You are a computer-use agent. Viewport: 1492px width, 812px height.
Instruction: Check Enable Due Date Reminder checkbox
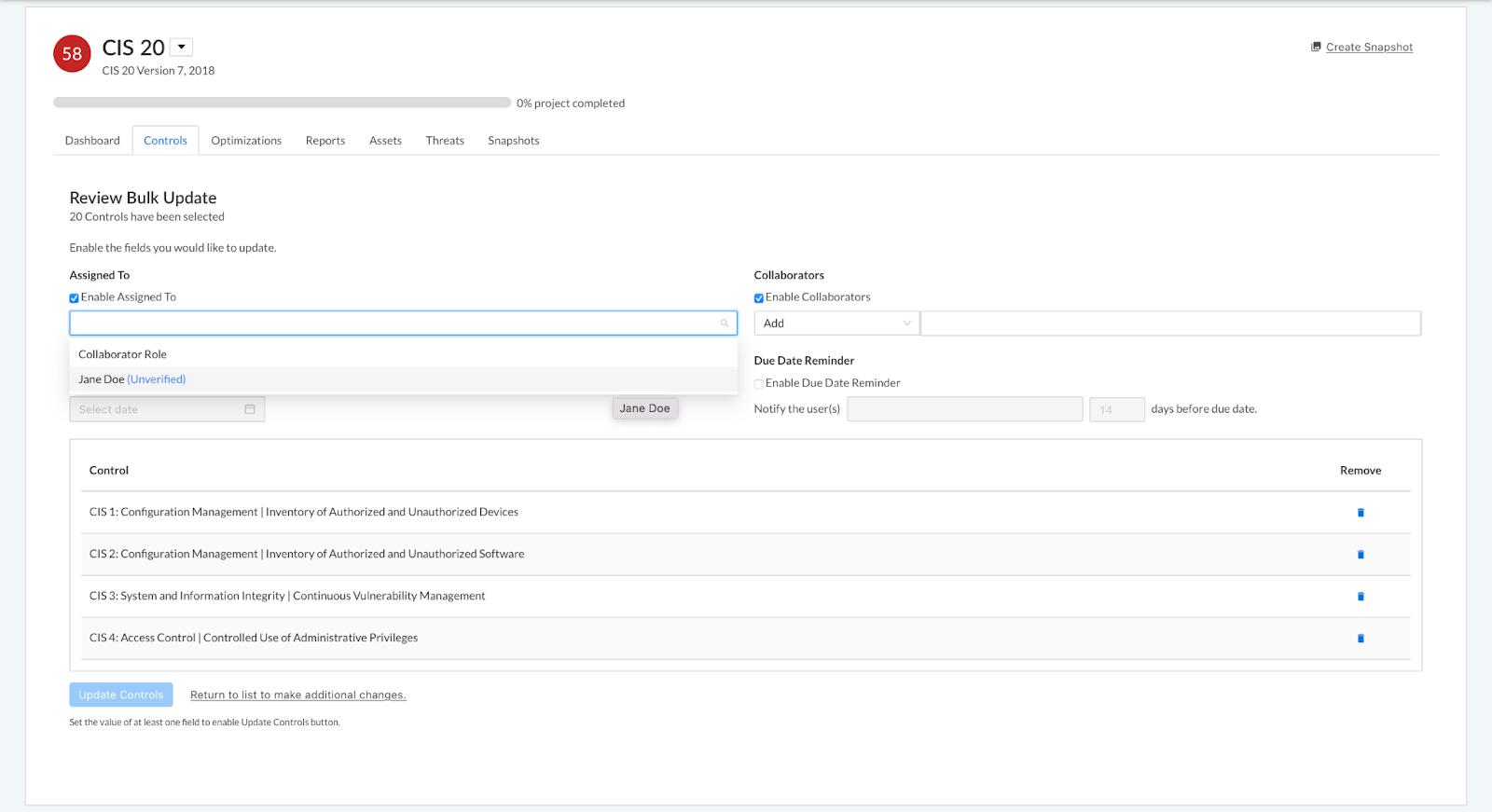click(x=759, y=384)
